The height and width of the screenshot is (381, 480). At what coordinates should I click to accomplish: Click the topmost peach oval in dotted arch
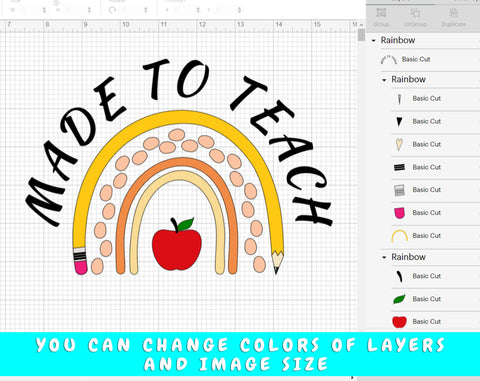[177, 135]
